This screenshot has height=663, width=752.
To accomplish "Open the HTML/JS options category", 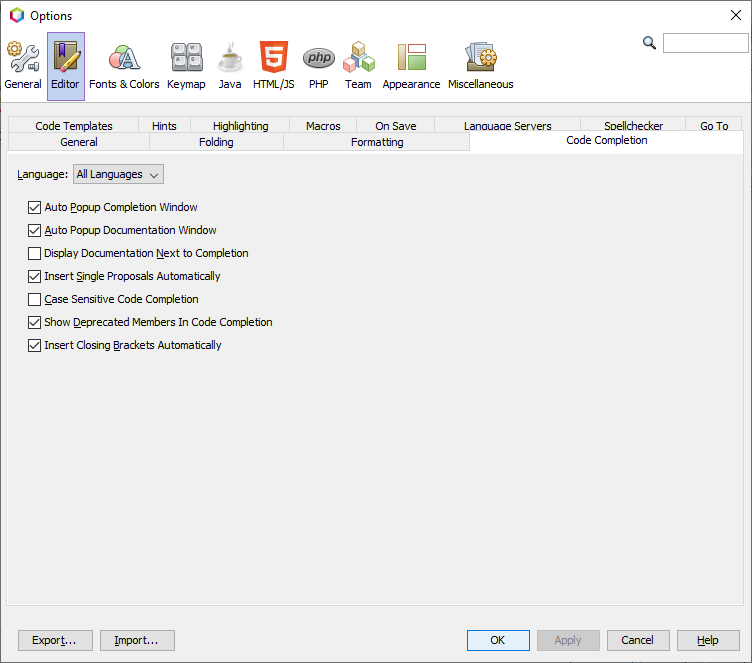I will click(x=273, y=67).
